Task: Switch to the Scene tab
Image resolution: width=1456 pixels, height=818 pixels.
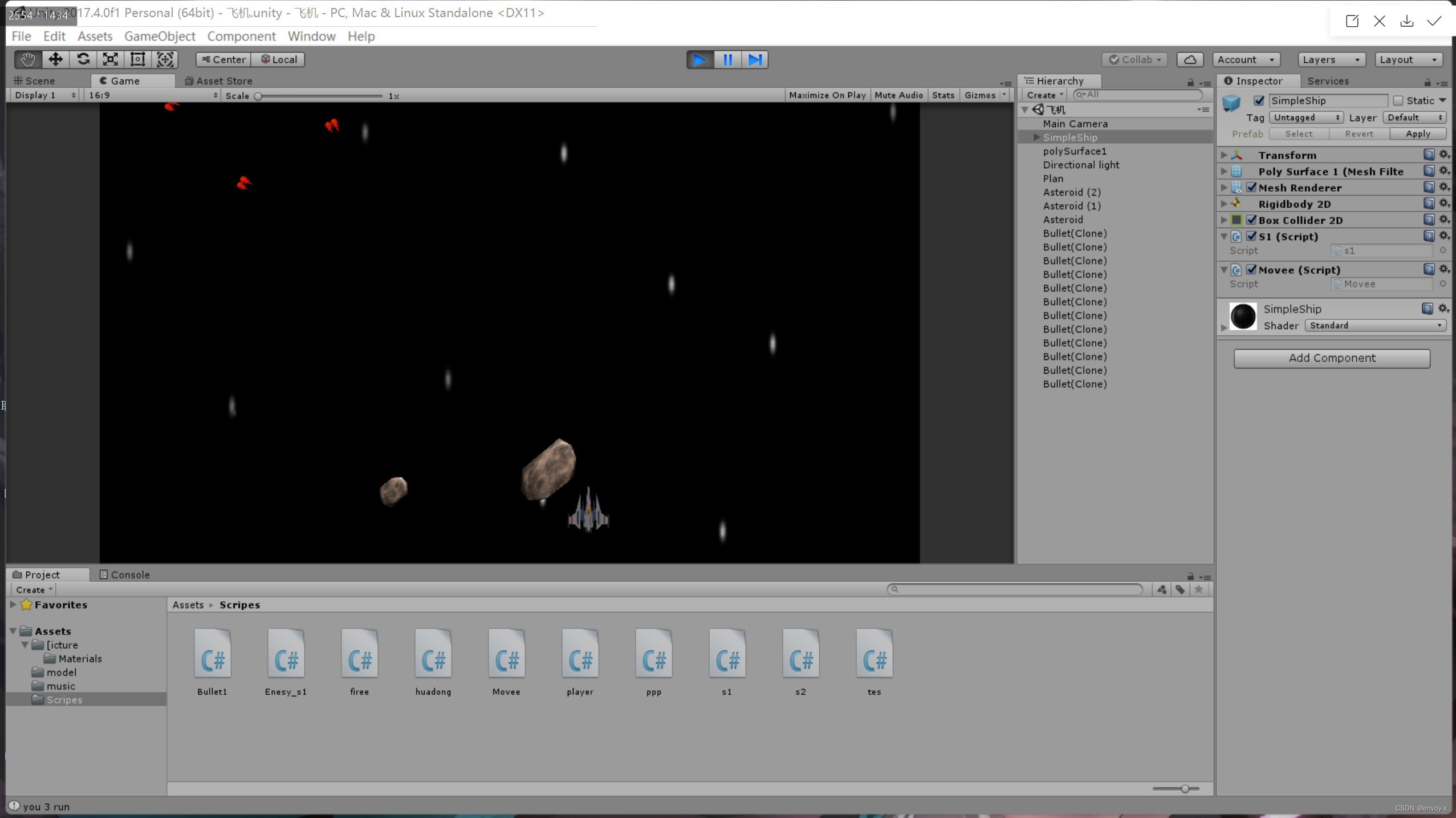Action: 34,80
